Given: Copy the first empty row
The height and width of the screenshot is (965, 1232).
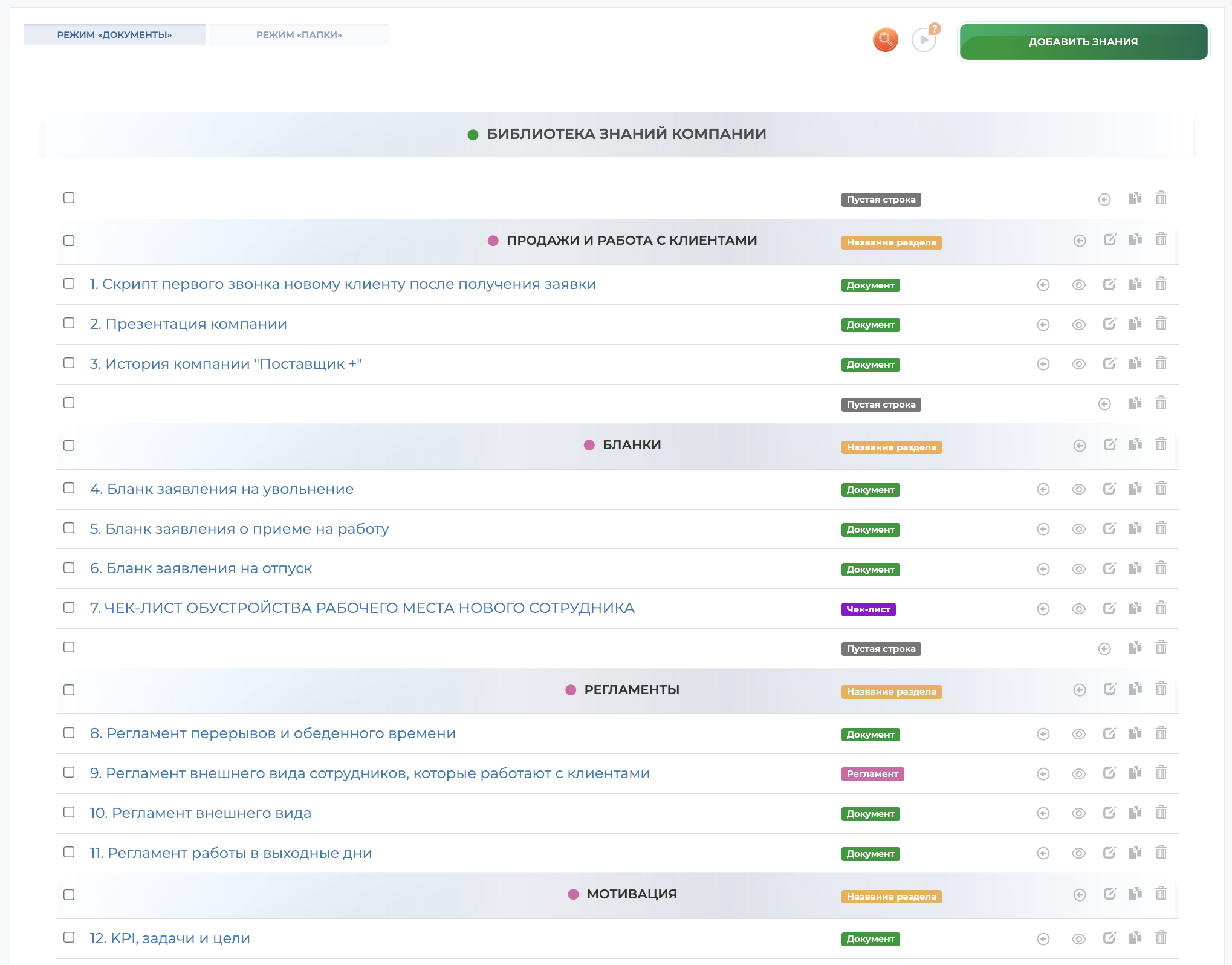Looking at the screenshot, I should click(1135, 198).
